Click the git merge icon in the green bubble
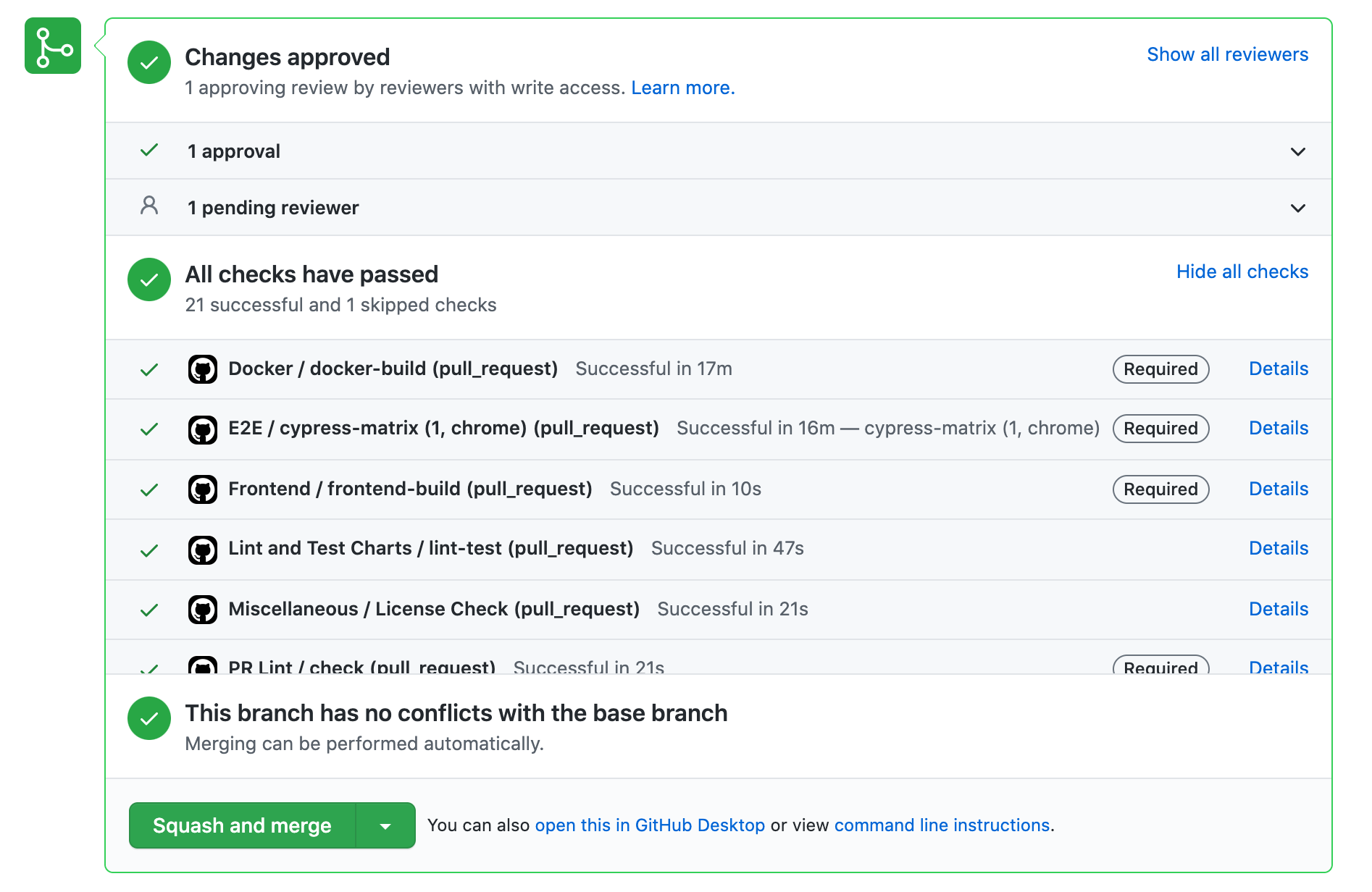This screenshot has width=1372, height=892. [52, 46]
